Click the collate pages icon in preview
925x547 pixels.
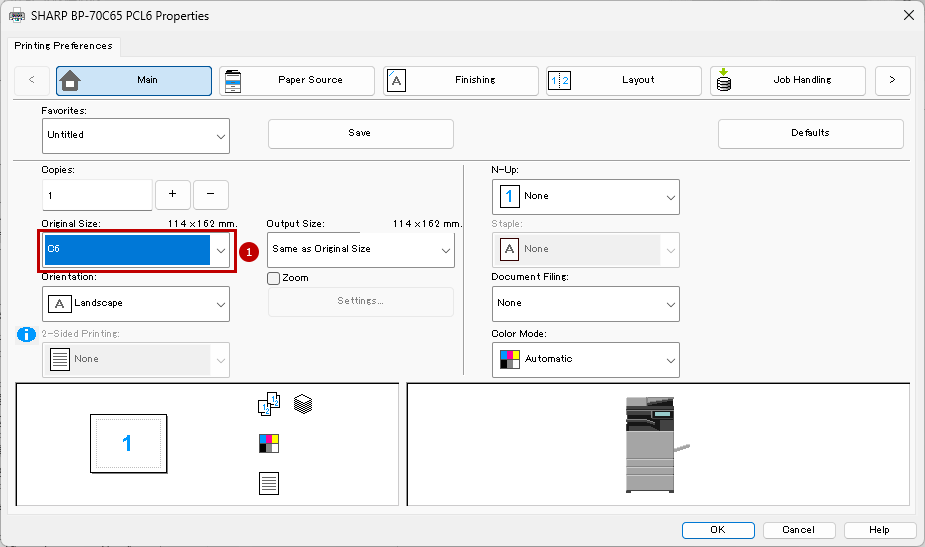coord(269,404)
